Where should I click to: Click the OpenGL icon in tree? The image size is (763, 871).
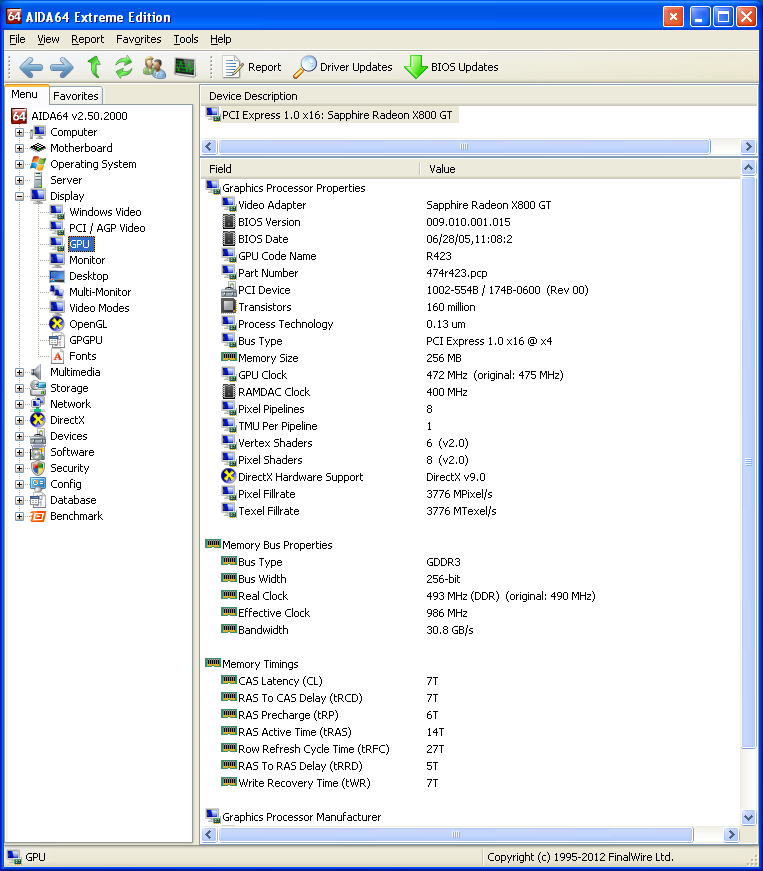tap(57, 324)
